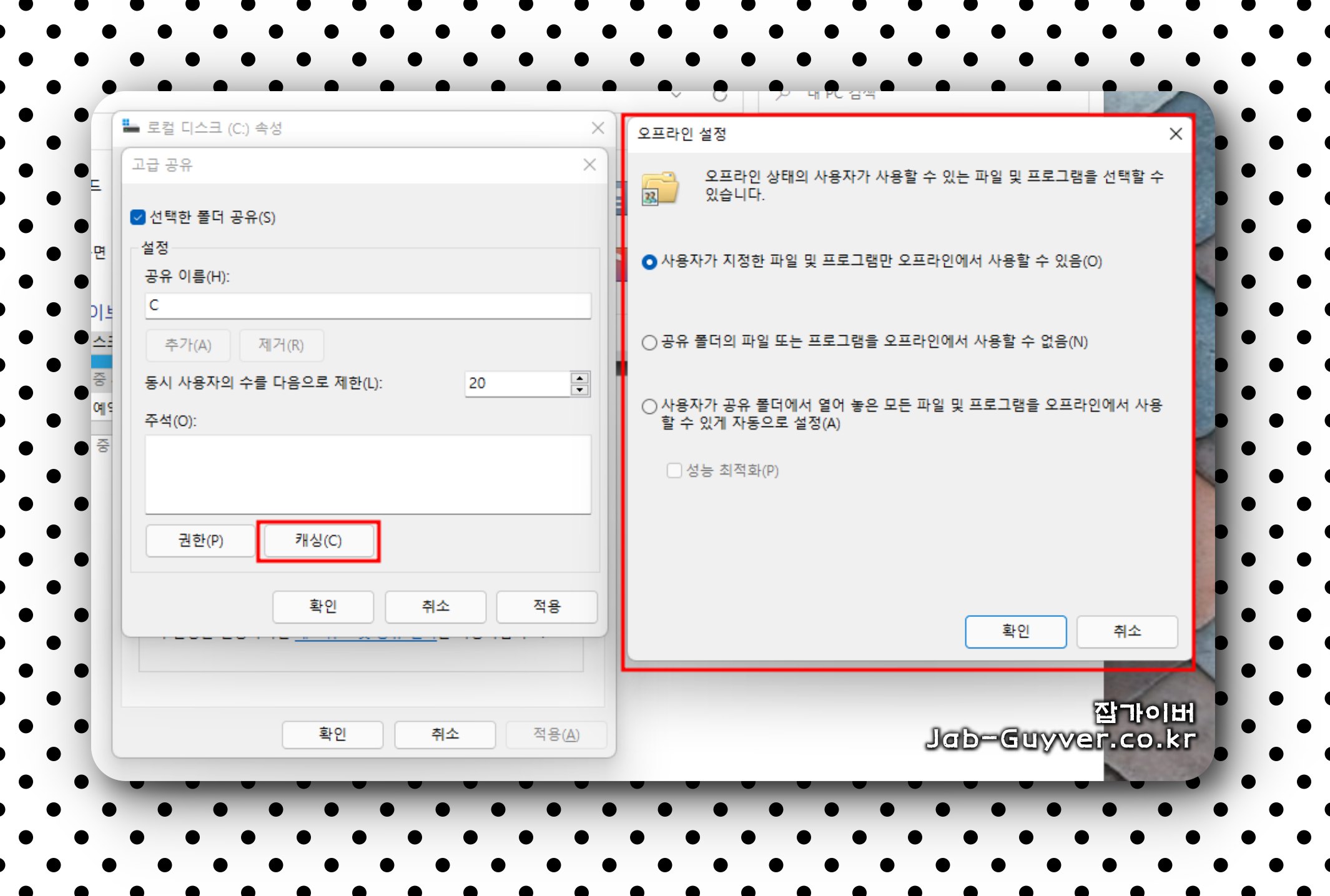This screenshot has width=1330, height=896.
Task: Select the 오프라인에서 사용할 수 없음(N) radio option
Action: [x=649, y=342]
